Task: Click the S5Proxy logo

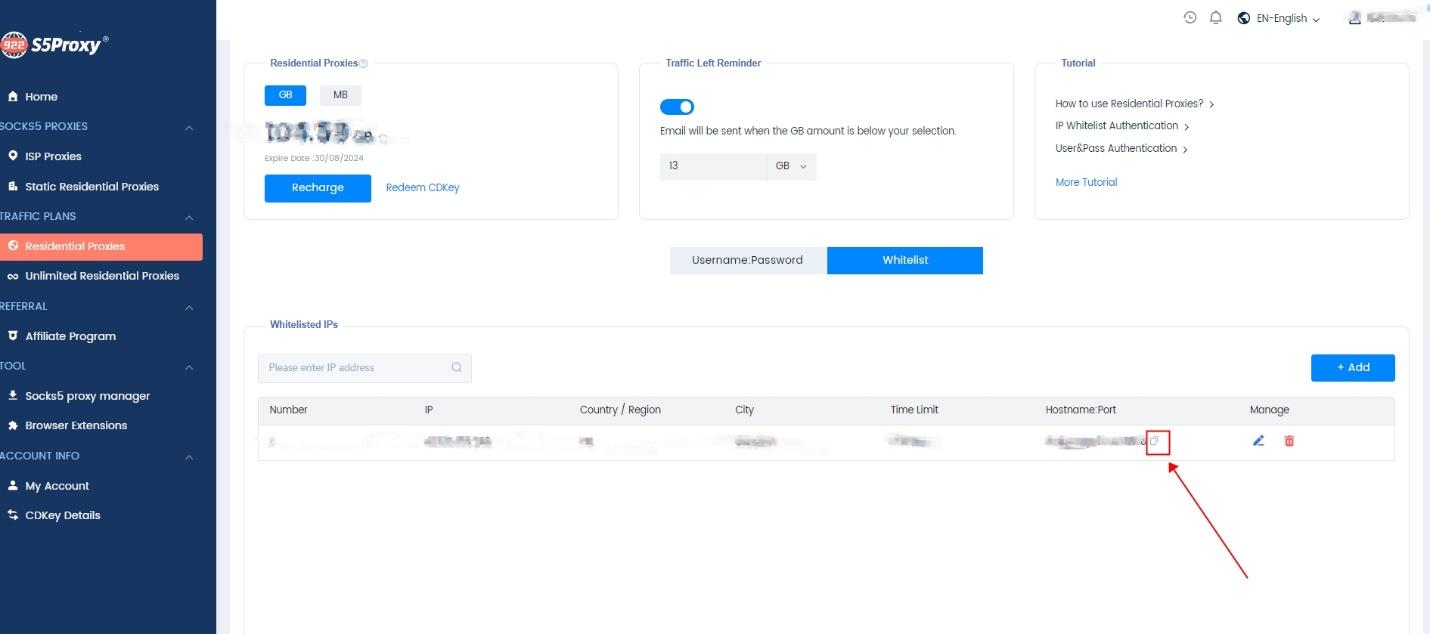Action: click(x=55, y=42)
